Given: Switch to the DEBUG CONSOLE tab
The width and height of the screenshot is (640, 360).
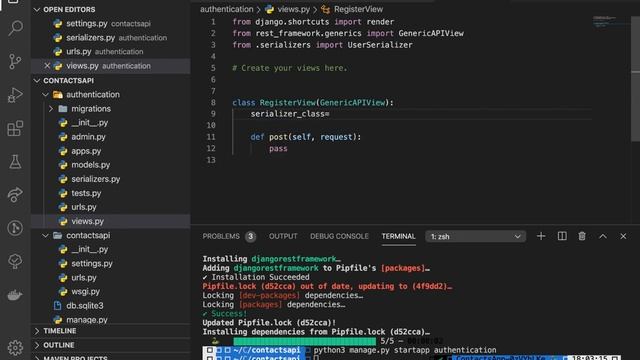Looking at the screenshot, I should click(x=339, y=236).
